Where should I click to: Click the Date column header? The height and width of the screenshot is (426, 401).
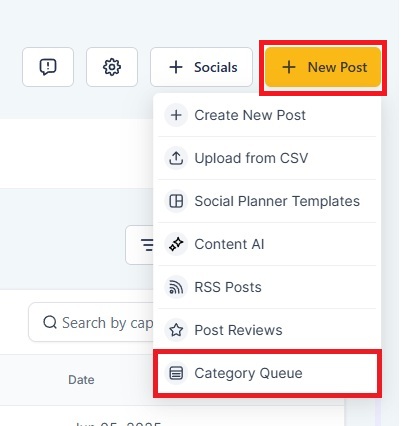pyautogui.click(x=81, y=380)
